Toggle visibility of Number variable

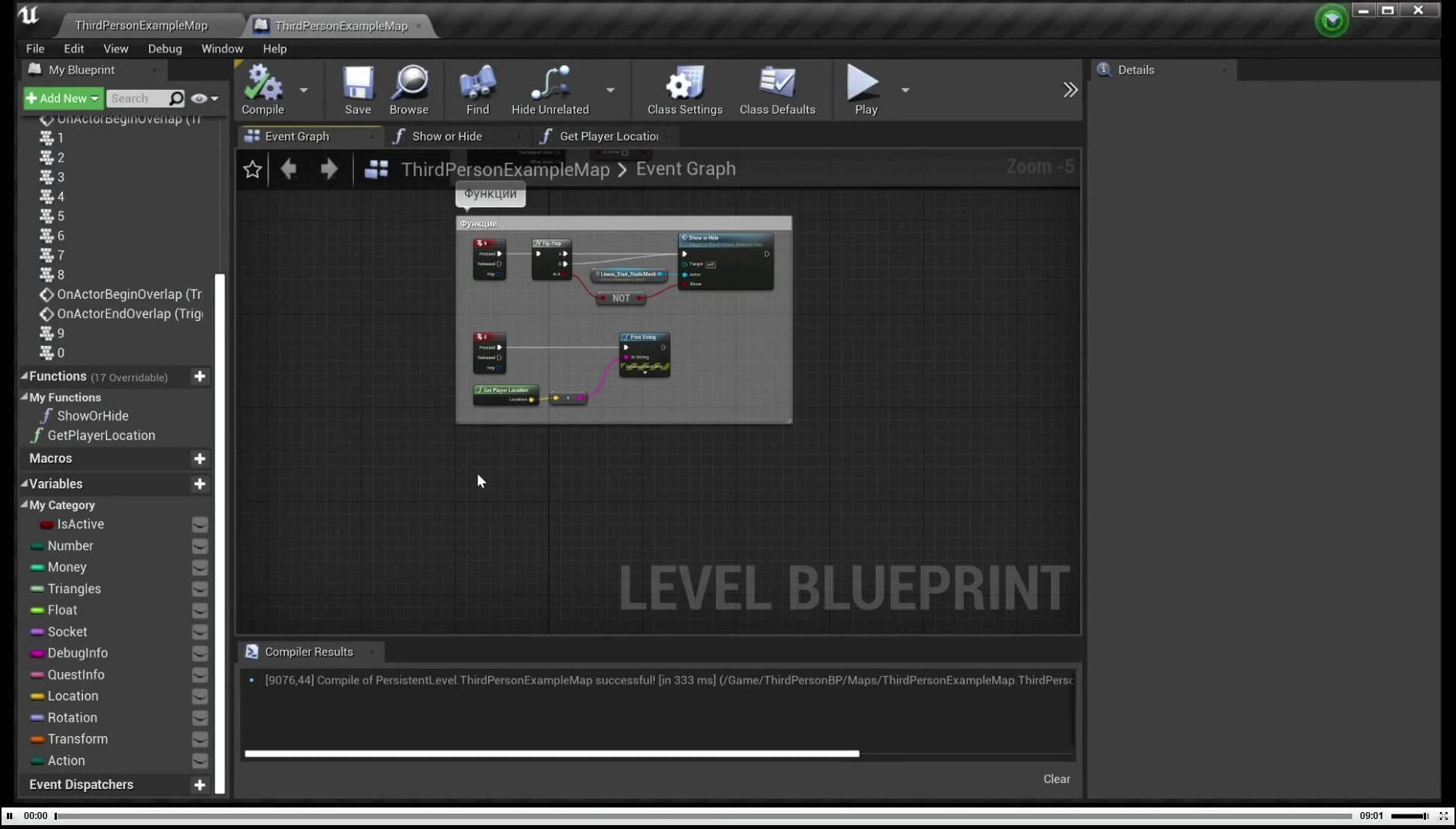[x=200, y=545]
